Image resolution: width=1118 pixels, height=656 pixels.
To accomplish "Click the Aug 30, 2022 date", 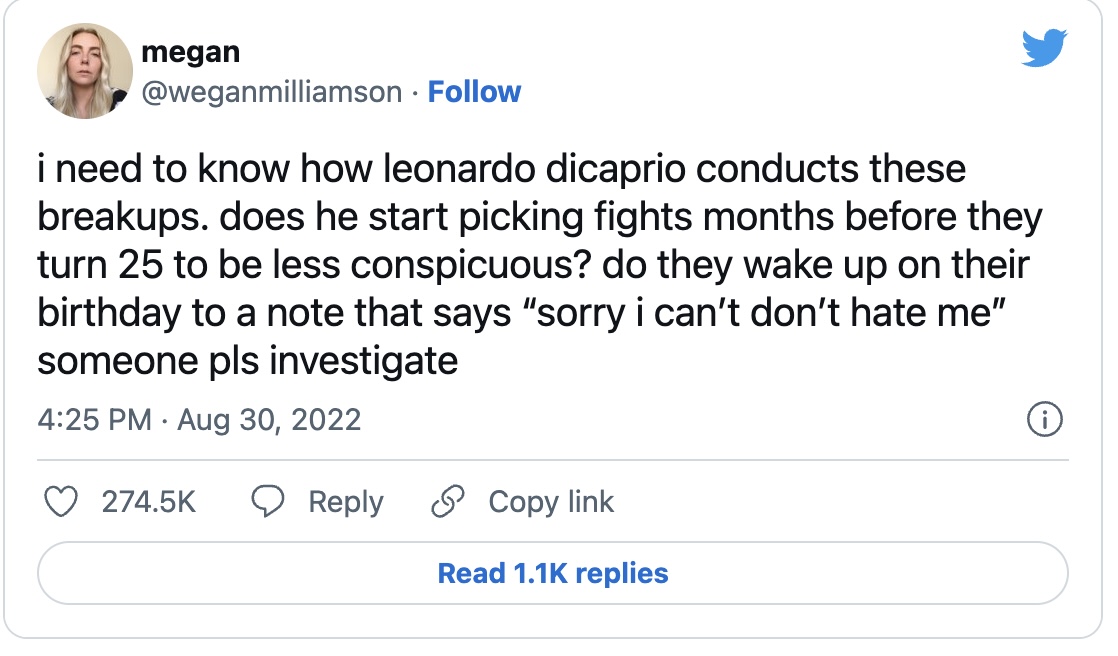I will [269, 419].
